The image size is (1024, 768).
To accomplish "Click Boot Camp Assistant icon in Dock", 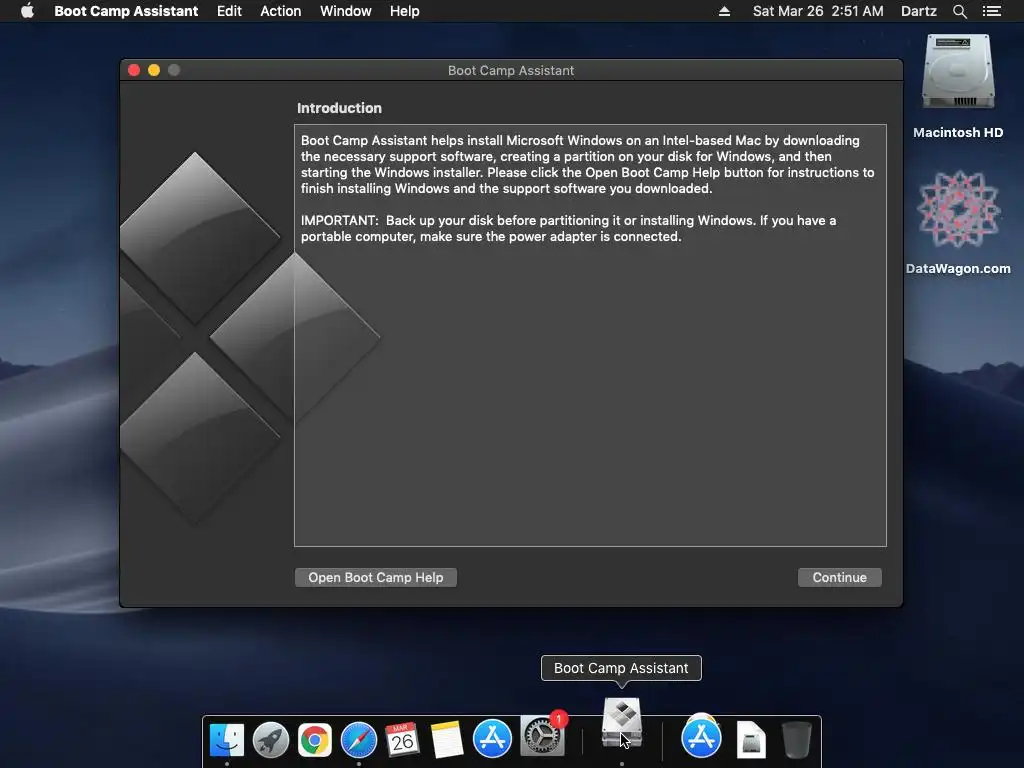I will [622, 722].
